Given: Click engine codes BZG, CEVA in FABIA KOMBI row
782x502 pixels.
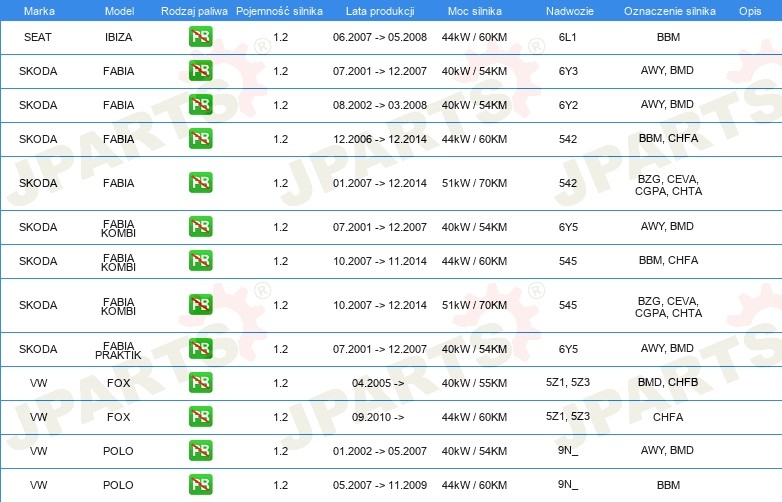Looking at the screenshot, I should point(668,307).
